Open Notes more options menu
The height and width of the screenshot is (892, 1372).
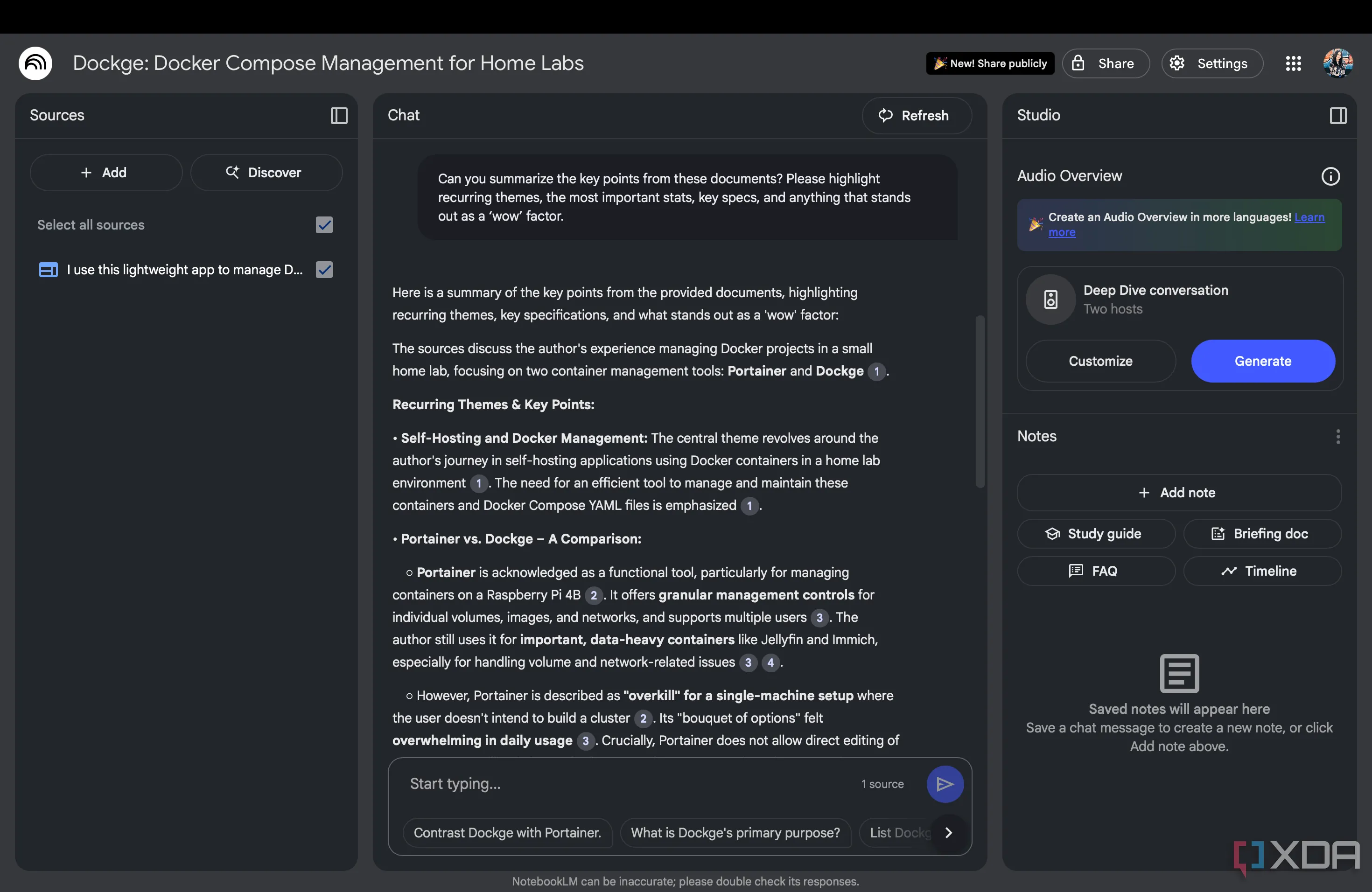pyautogui.click(x=1338, y=437)
